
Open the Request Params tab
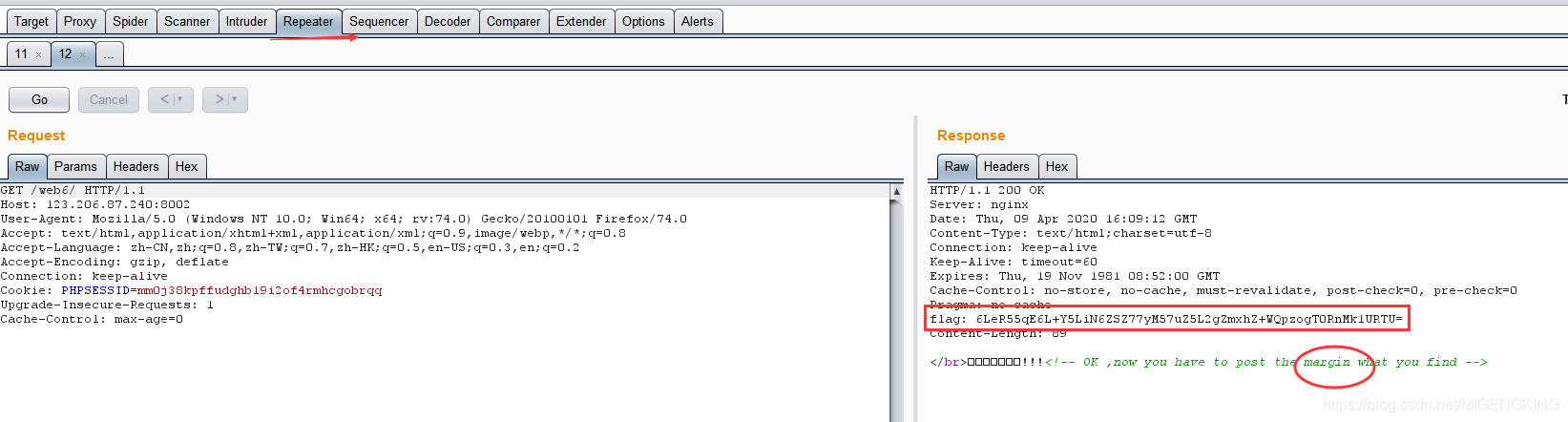click(x=75, y=166)
